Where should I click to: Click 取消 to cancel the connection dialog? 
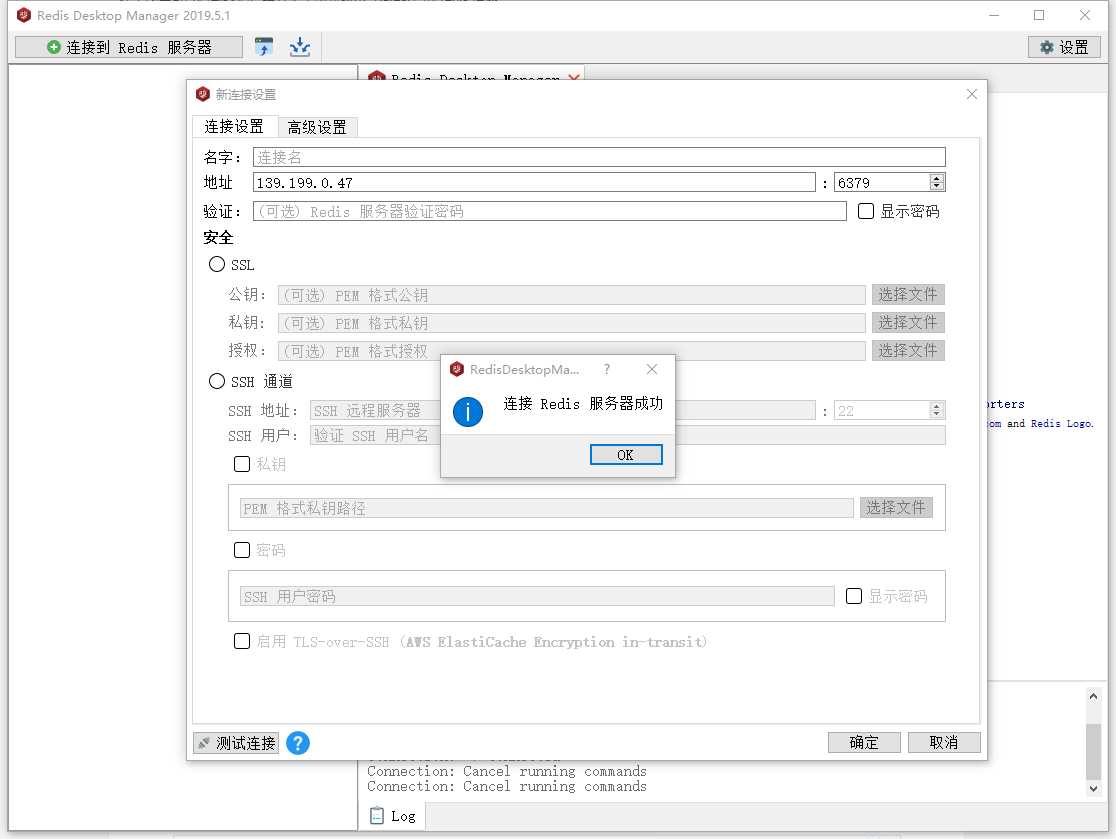point(944,742)
